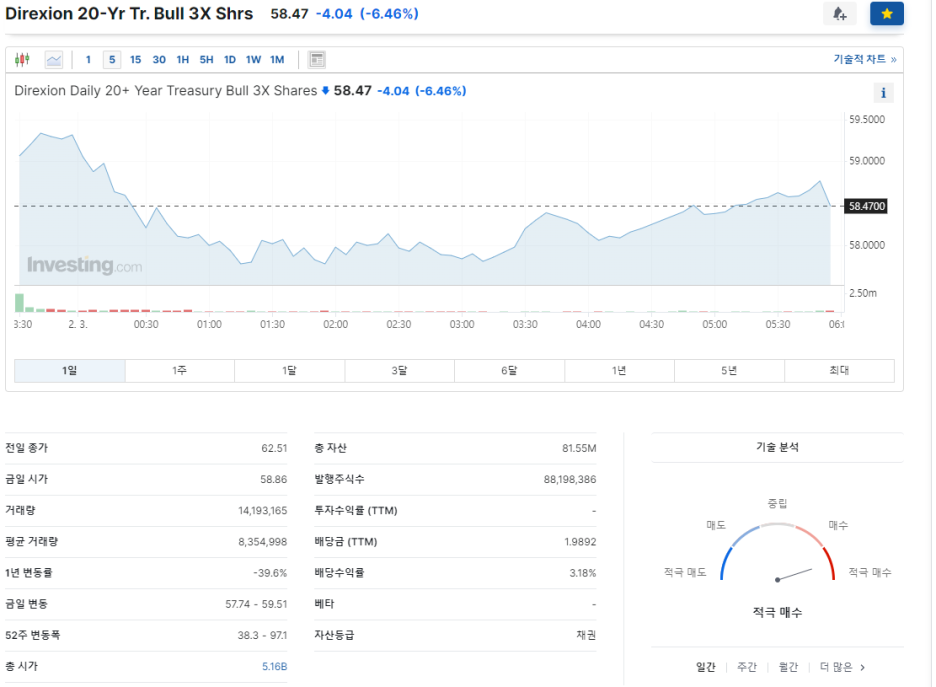
Task: Select the 1W interval
Action: click(x=254, y=60)
